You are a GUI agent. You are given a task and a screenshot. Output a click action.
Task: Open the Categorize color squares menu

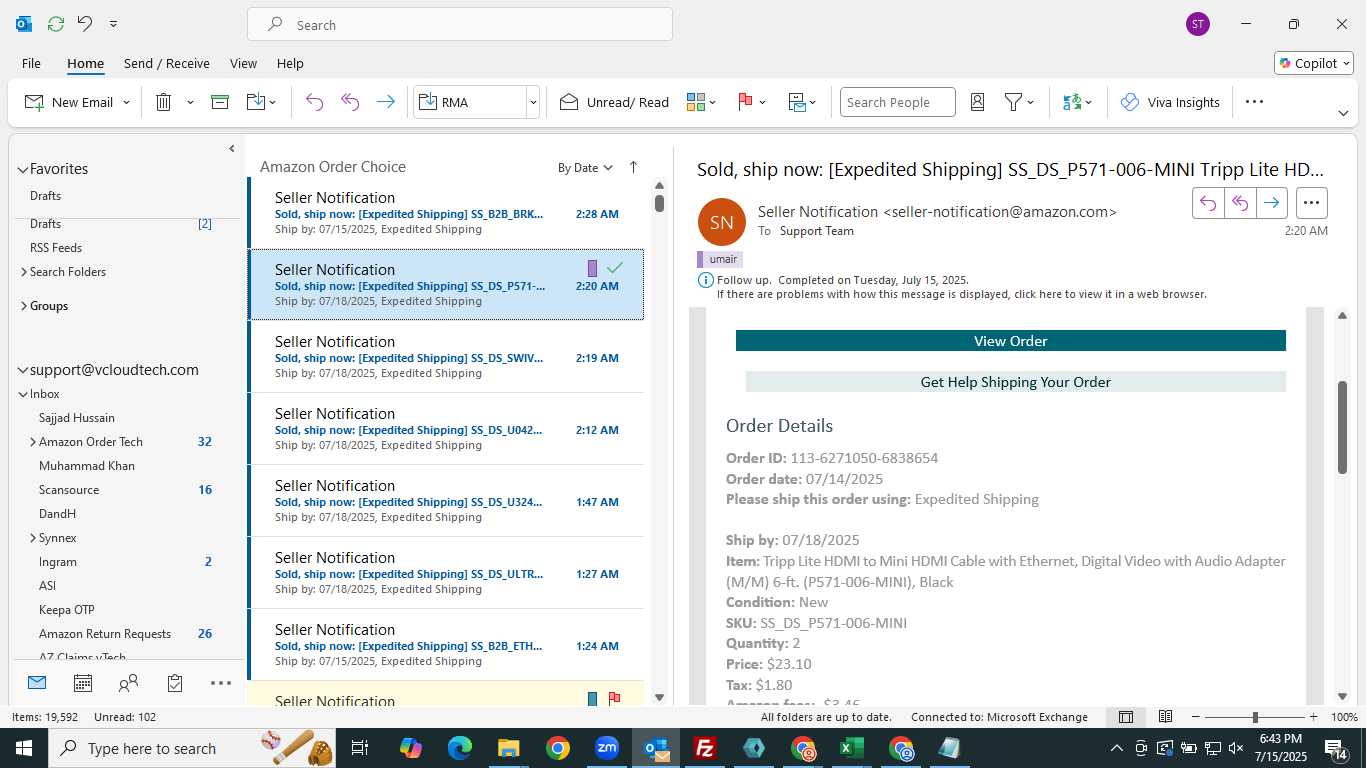click(702, 102)
